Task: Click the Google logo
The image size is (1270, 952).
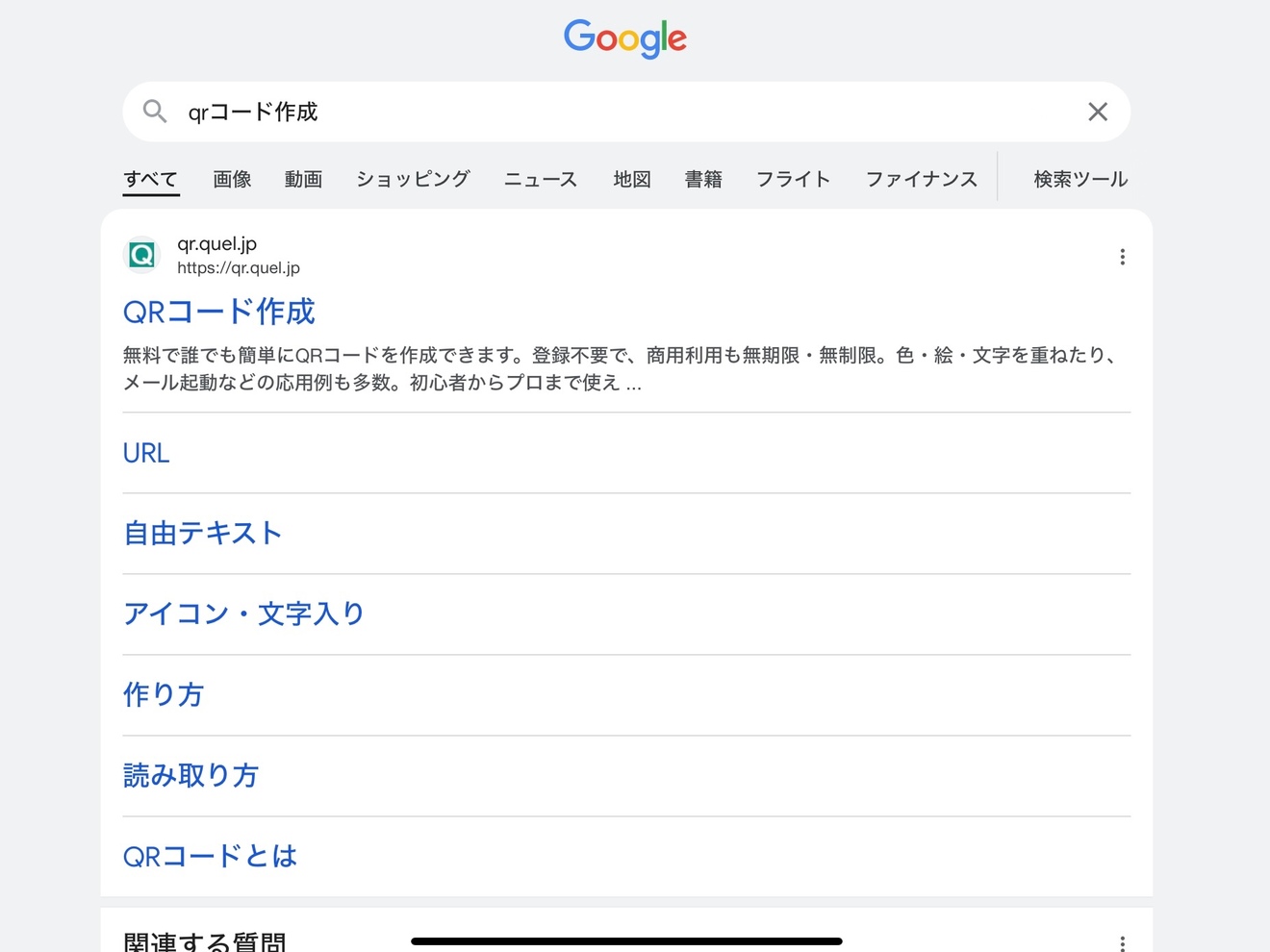Action: click(624, 38)
